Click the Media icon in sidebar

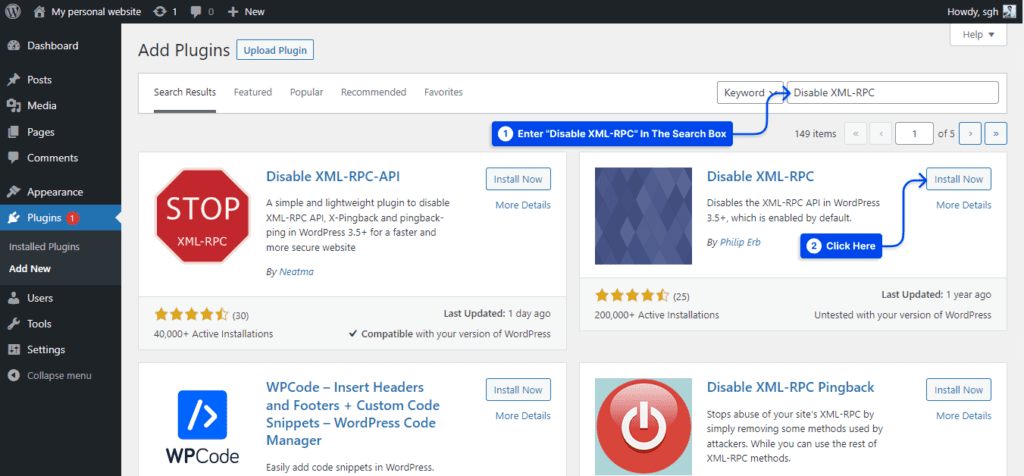click(13, 106)
